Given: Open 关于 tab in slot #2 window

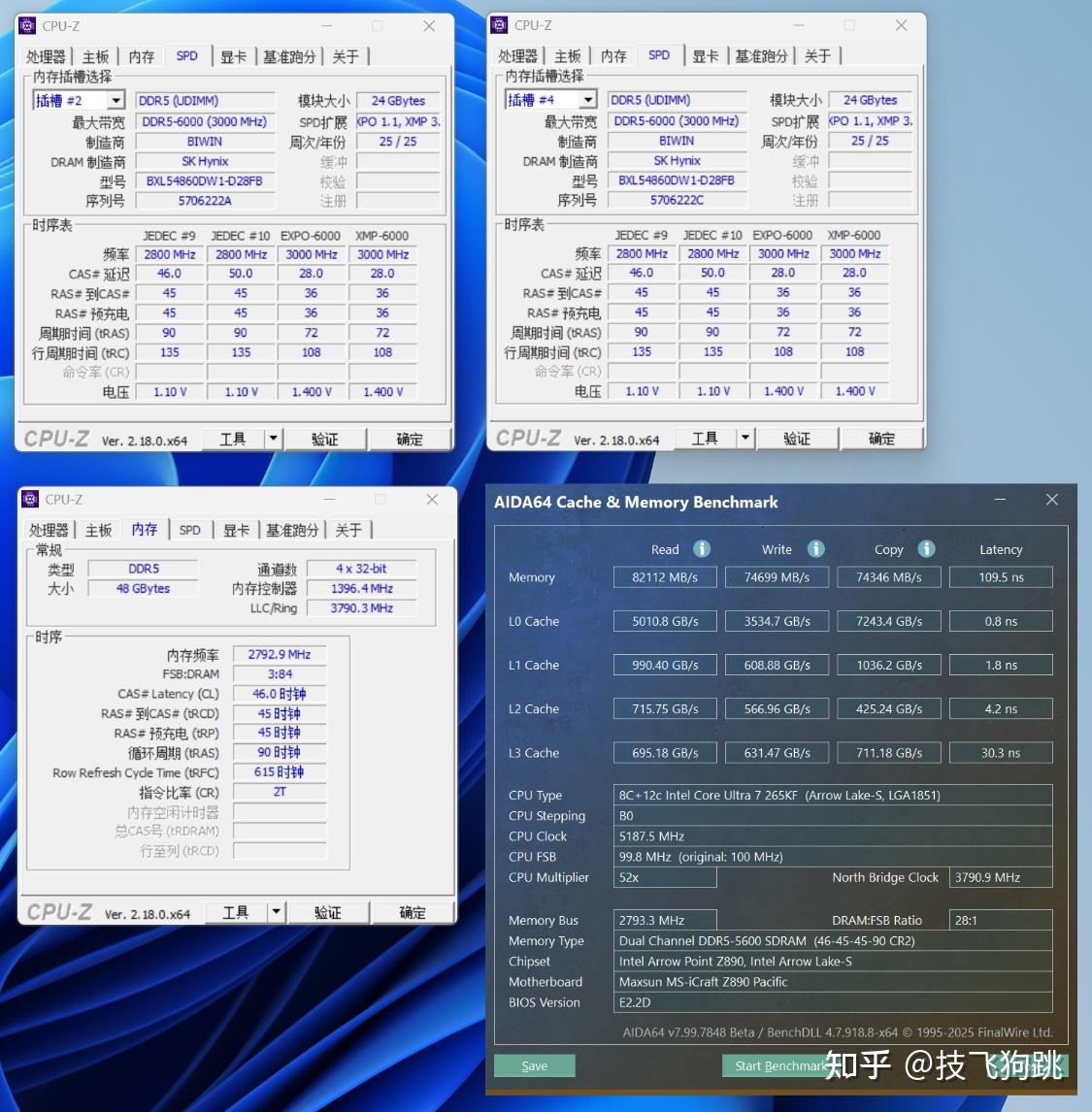Looking at the screenshot, I should pos(346,56).
